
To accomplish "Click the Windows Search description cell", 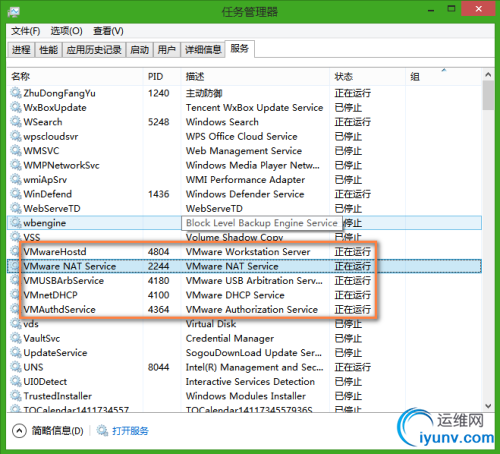I will click(x=222, y=122).
